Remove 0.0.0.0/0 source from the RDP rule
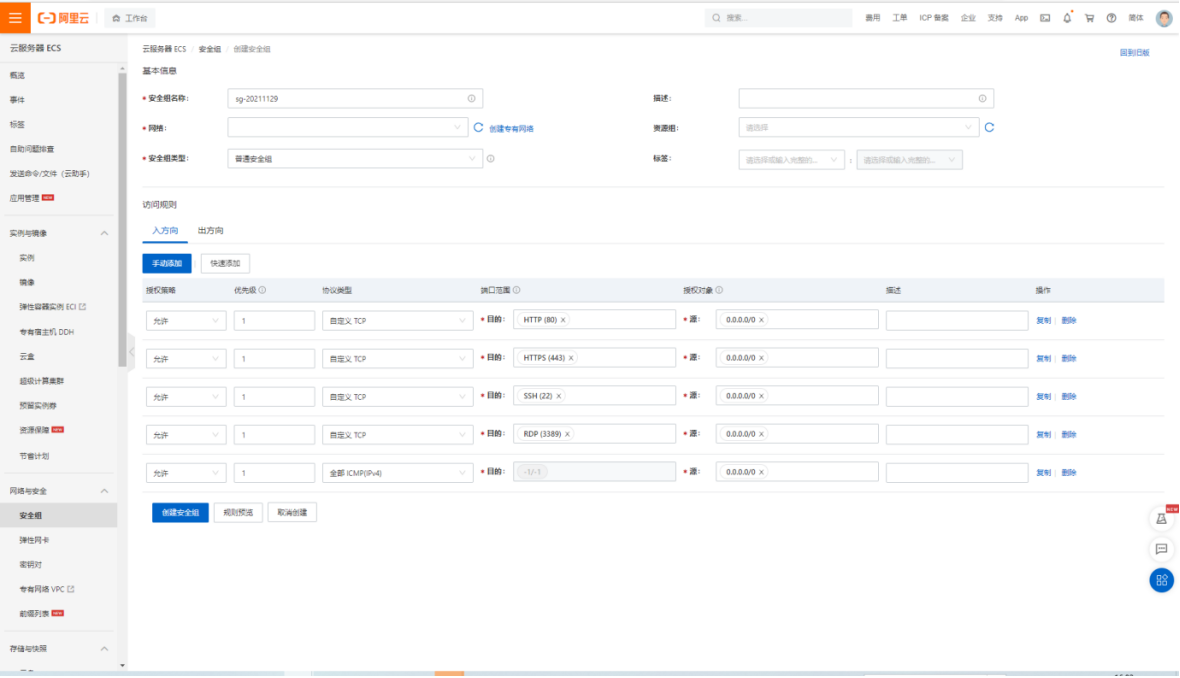 pos(762,434)
